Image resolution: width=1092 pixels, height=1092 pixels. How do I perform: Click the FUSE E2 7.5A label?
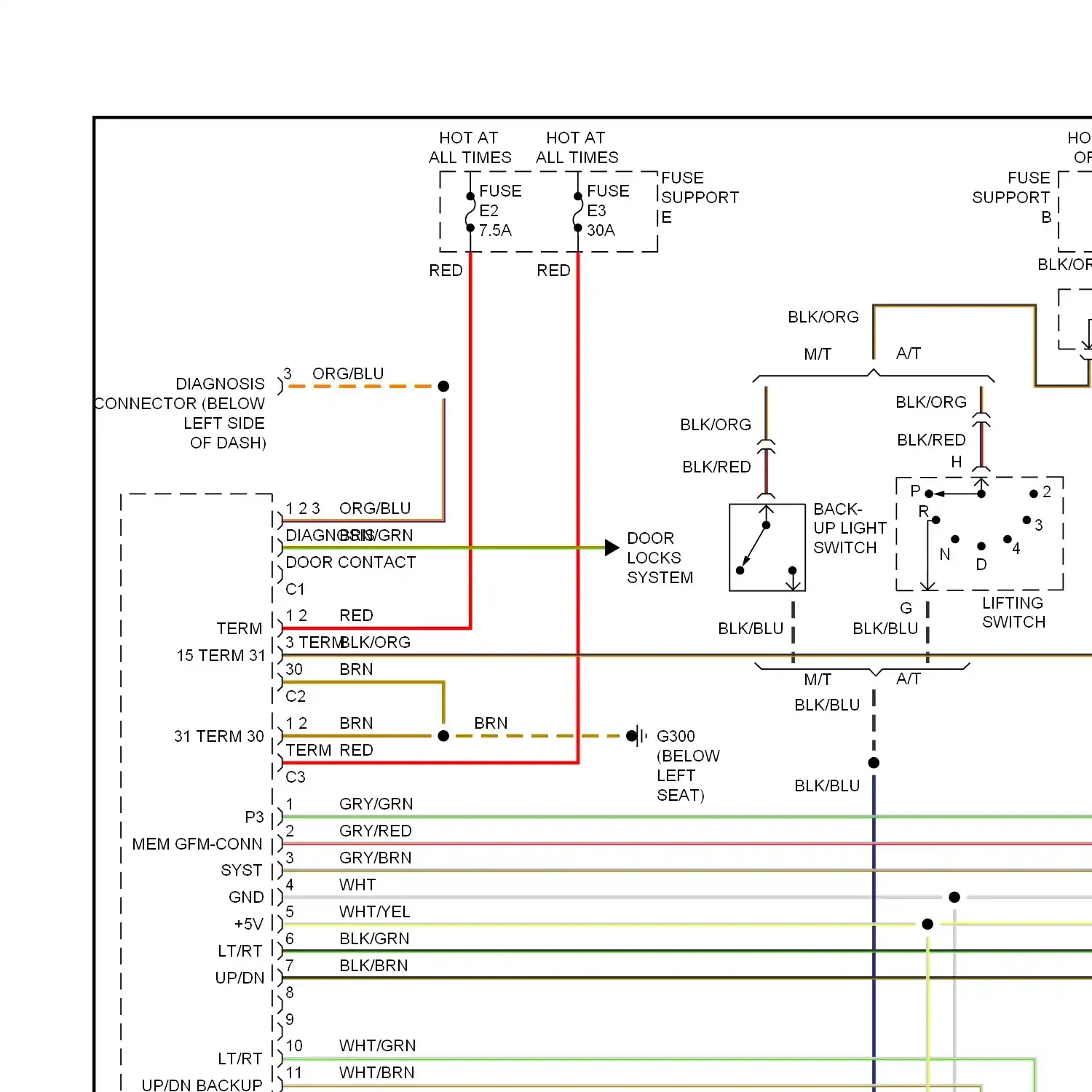(x=499, y=210)
